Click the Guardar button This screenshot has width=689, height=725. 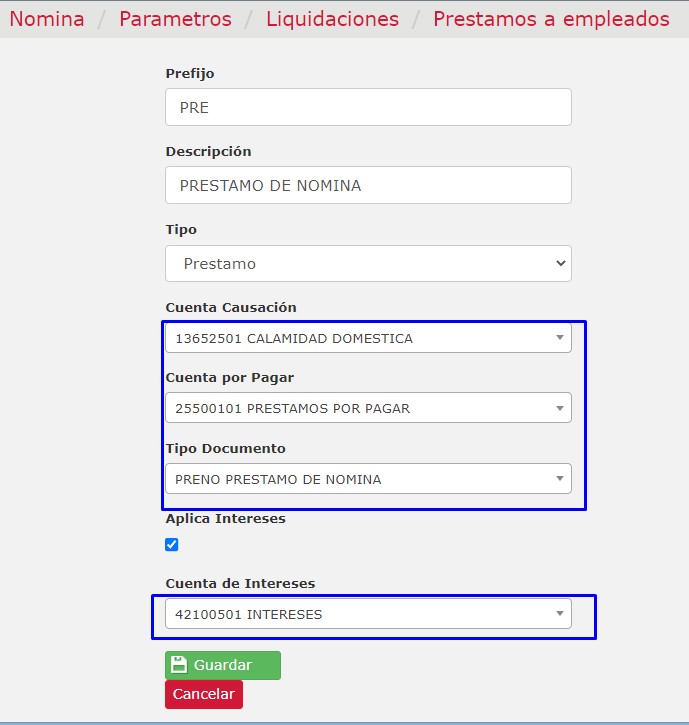223,665
